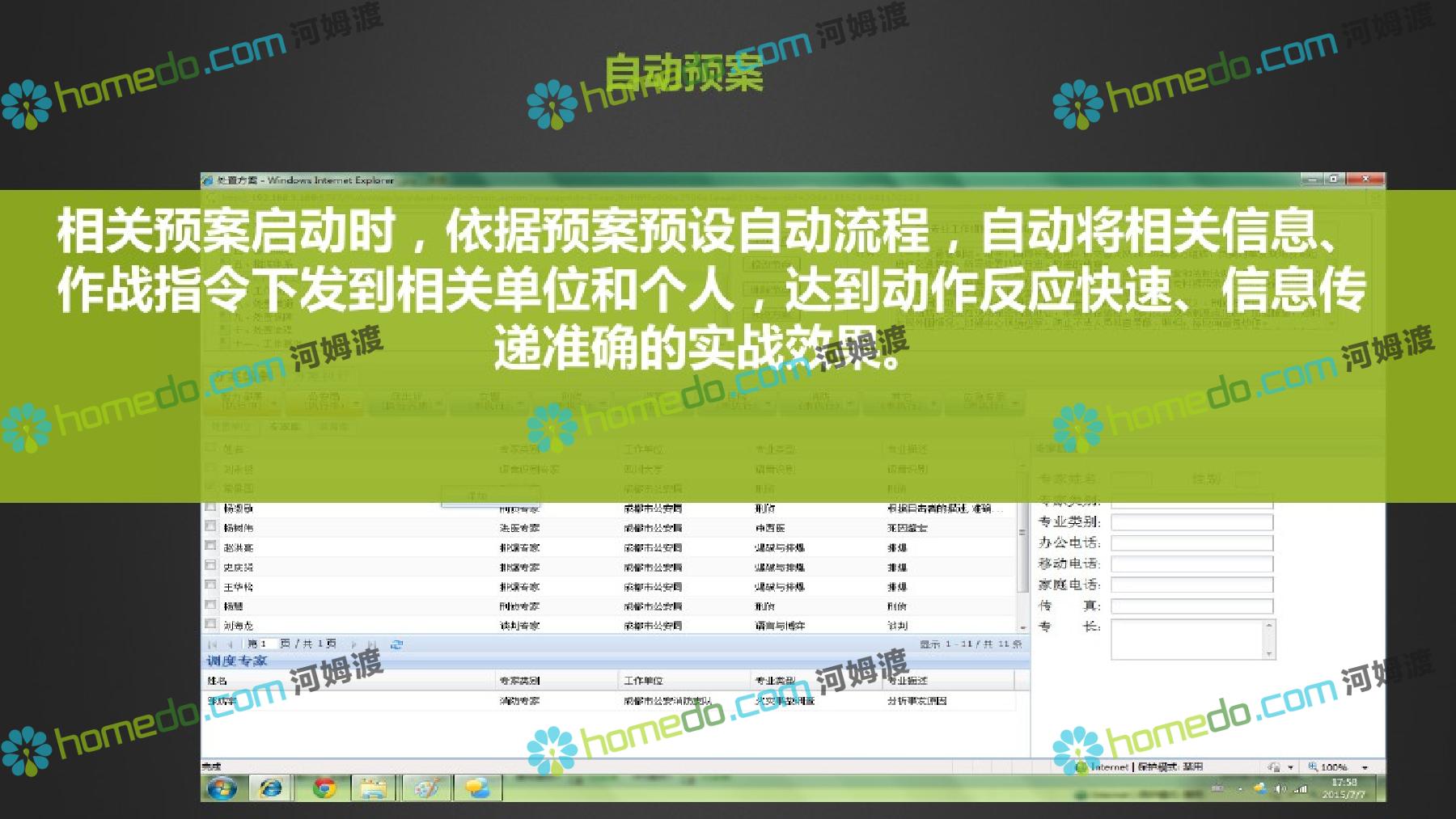Check the checkbox in the row above 刘海龙

(x=211, y=604)
